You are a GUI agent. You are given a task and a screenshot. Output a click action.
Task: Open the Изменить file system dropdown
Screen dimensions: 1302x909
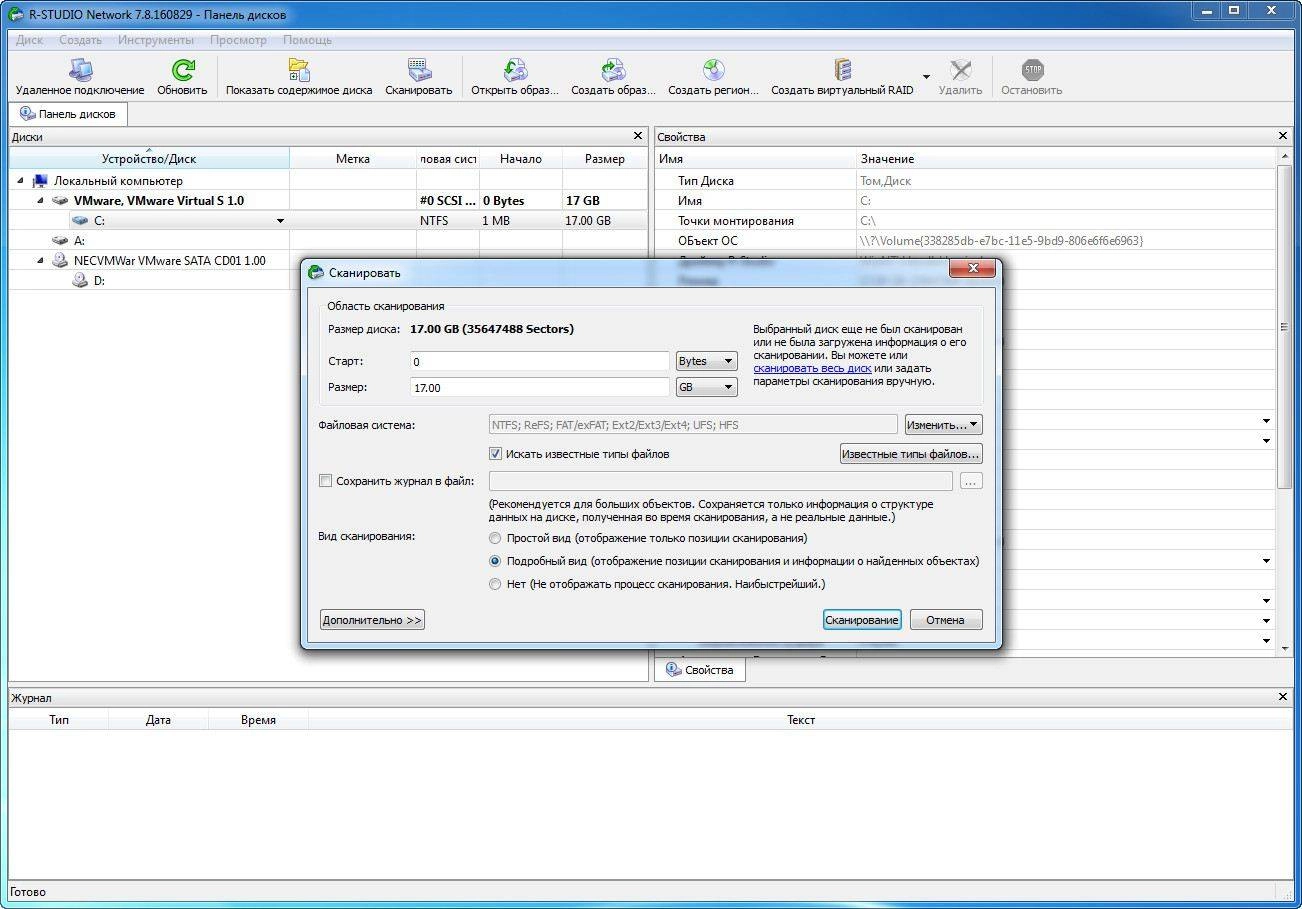943,425
